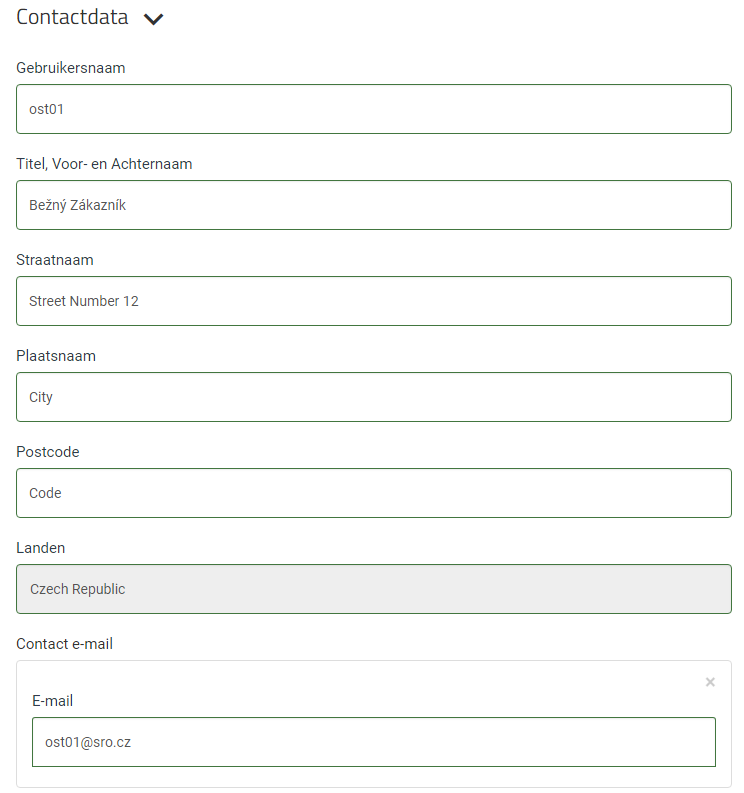Open the Landen field showing Czech Republic
Image resolution: width=744 pixels, height=793 pixels.
[374, 589]
